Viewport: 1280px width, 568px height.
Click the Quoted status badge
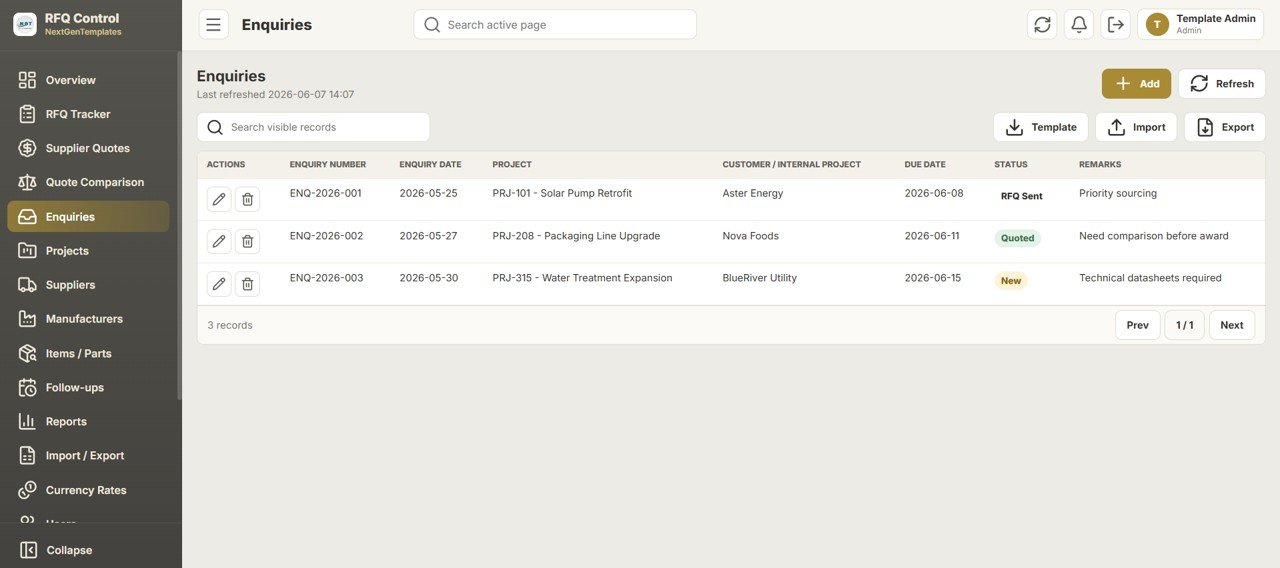(x=1018, y=238)
